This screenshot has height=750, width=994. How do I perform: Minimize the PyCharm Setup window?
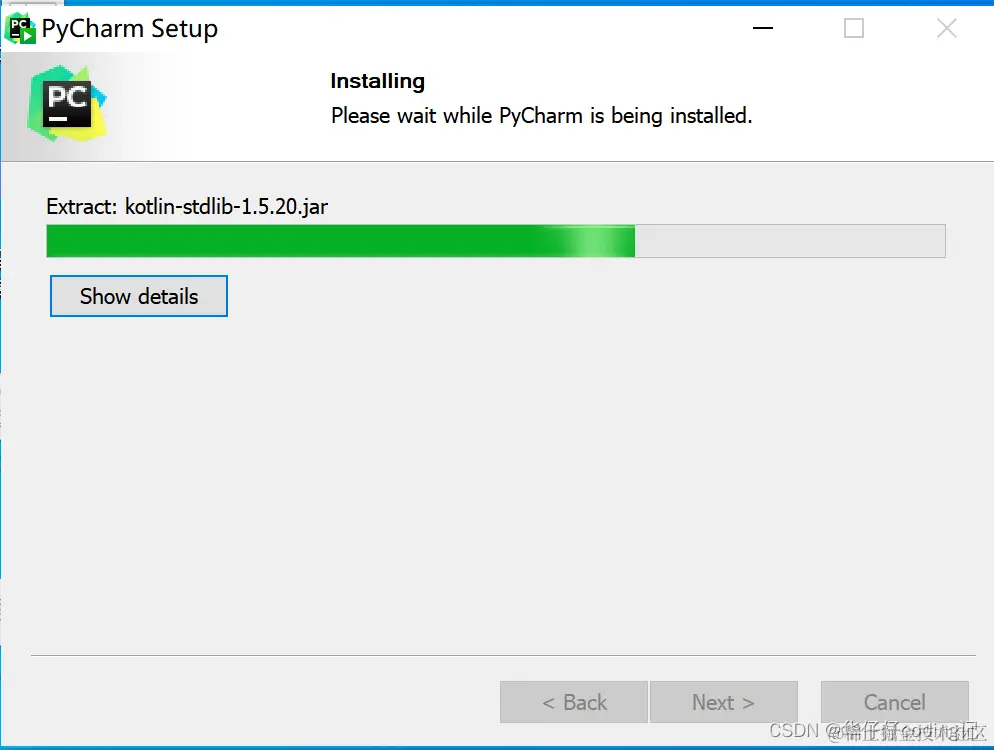coord(763,28)
